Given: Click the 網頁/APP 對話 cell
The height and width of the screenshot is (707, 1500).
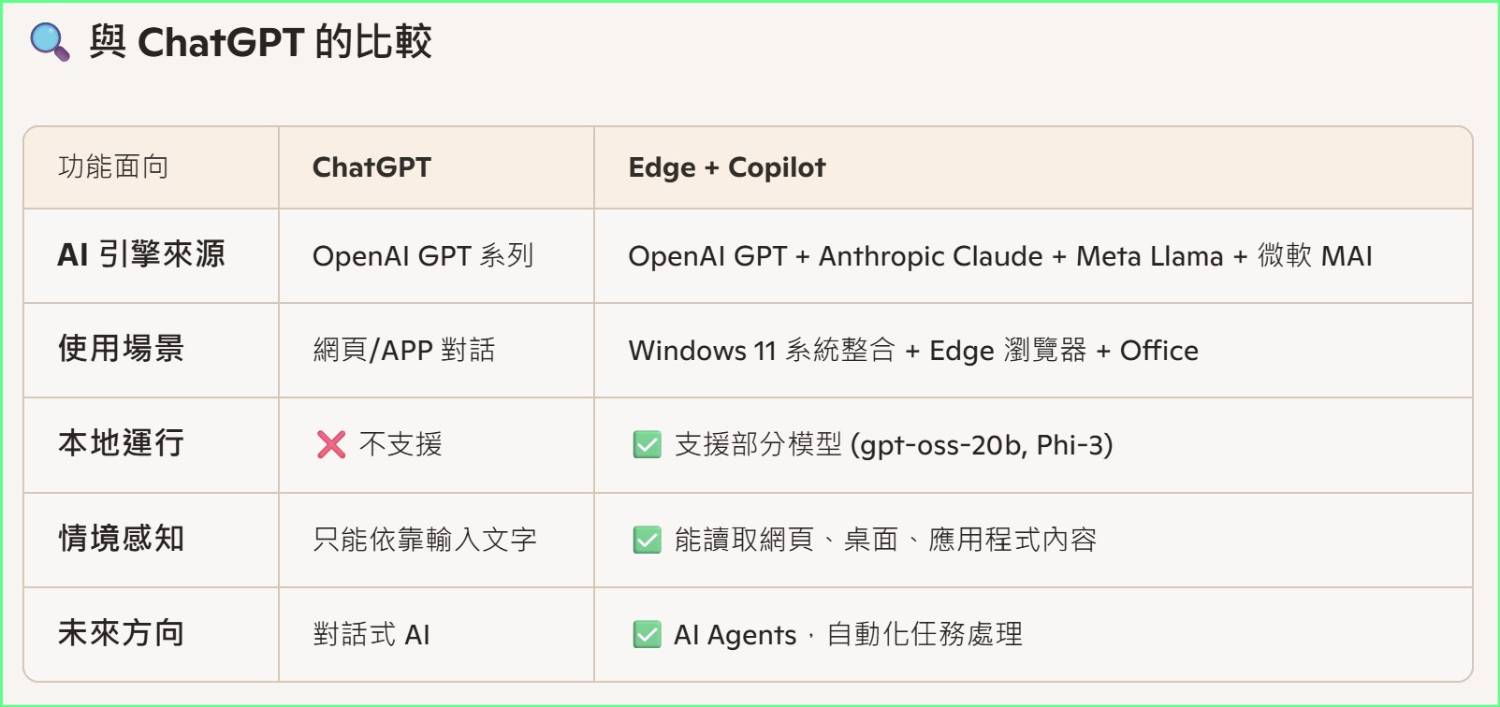Looking at the screenshot, I should coord(403,351).
